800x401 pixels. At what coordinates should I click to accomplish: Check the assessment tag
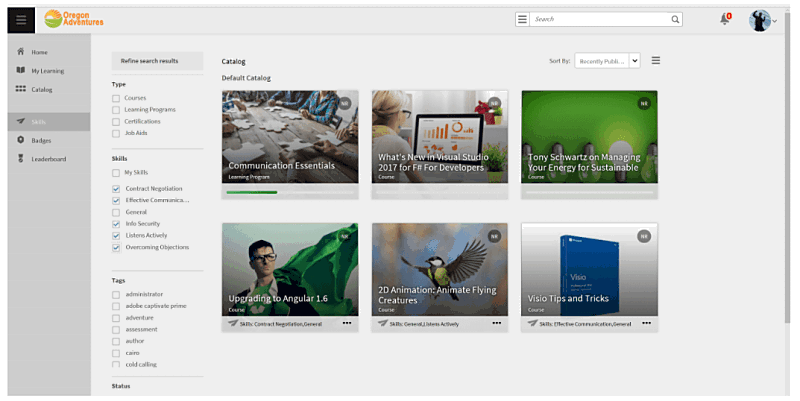click(116, 330)
